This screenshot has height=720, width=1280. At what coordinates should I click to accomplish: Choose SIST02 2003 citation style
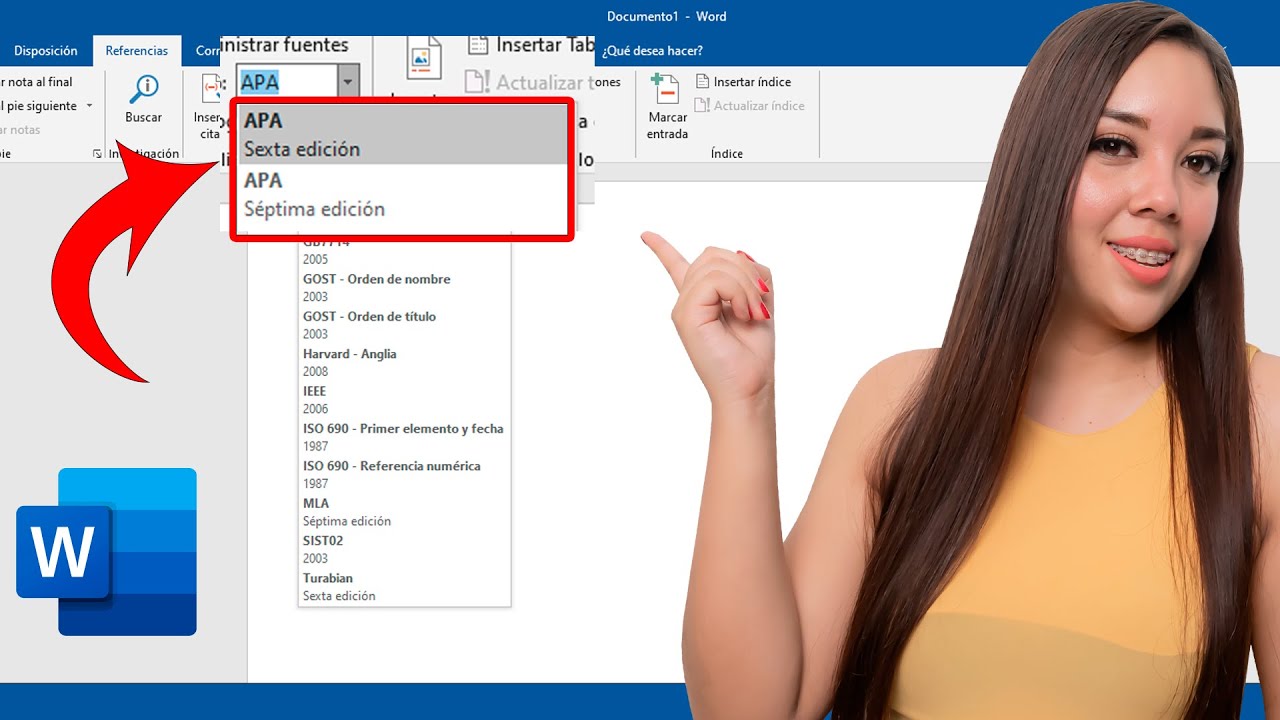click(x=404, y=549)
